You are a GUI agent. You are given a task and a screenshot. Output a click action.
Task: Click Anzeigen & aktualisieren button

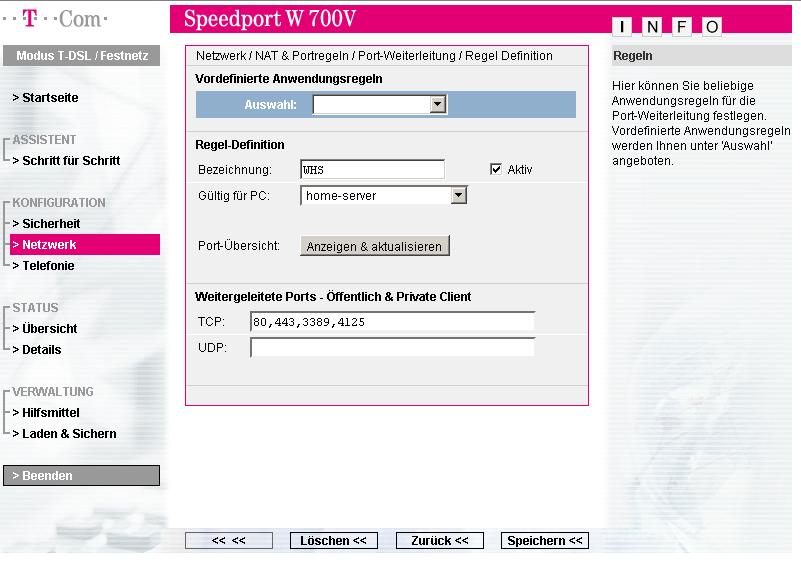(x=375, y=246)
